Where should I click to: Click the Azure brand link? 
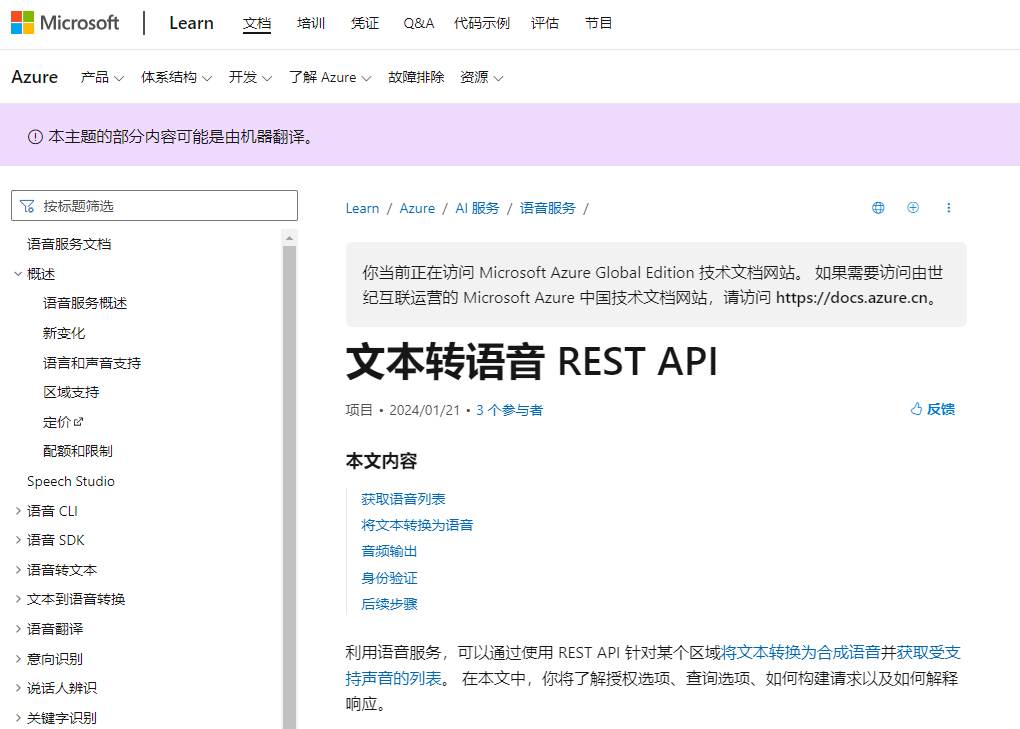point(34,77)
